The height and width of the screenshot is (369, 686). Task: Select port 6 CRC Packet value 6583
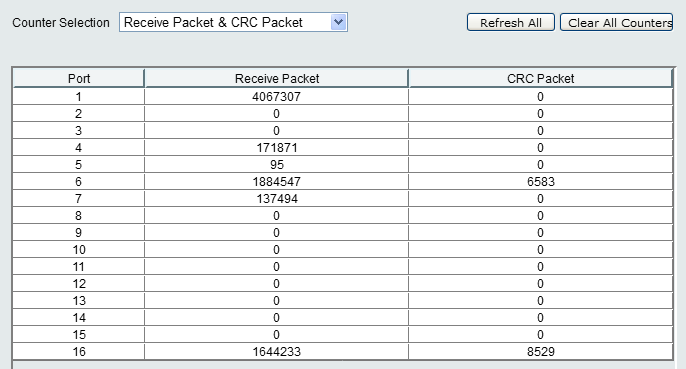pyautogui.click(x=541, y=182)
